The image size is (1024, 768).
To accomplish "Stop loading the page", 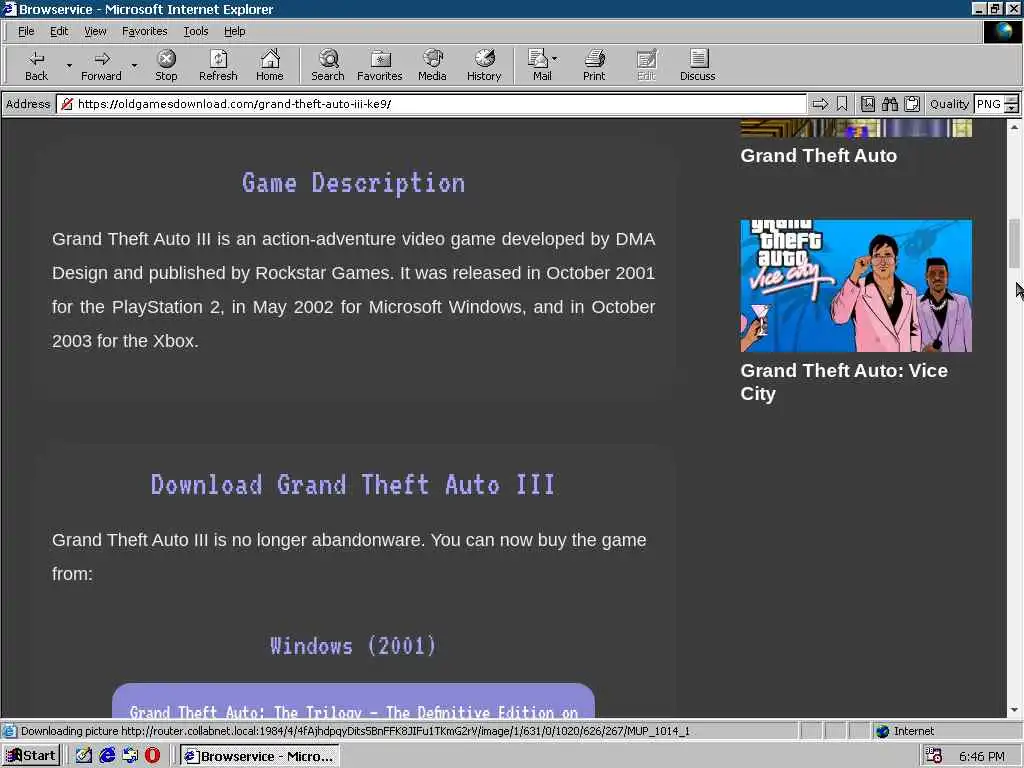I will (x=166, y=66).
